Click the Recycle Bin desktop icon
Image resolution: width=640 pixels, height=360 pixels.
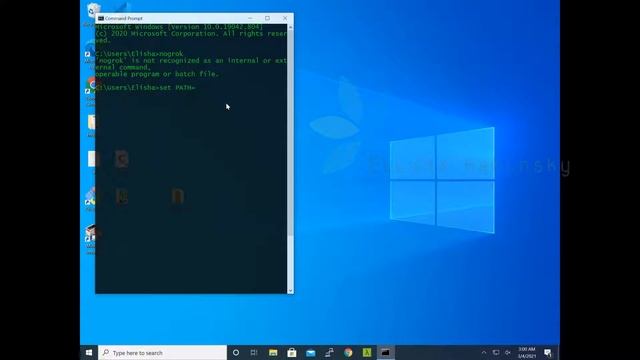click(92, 11)
